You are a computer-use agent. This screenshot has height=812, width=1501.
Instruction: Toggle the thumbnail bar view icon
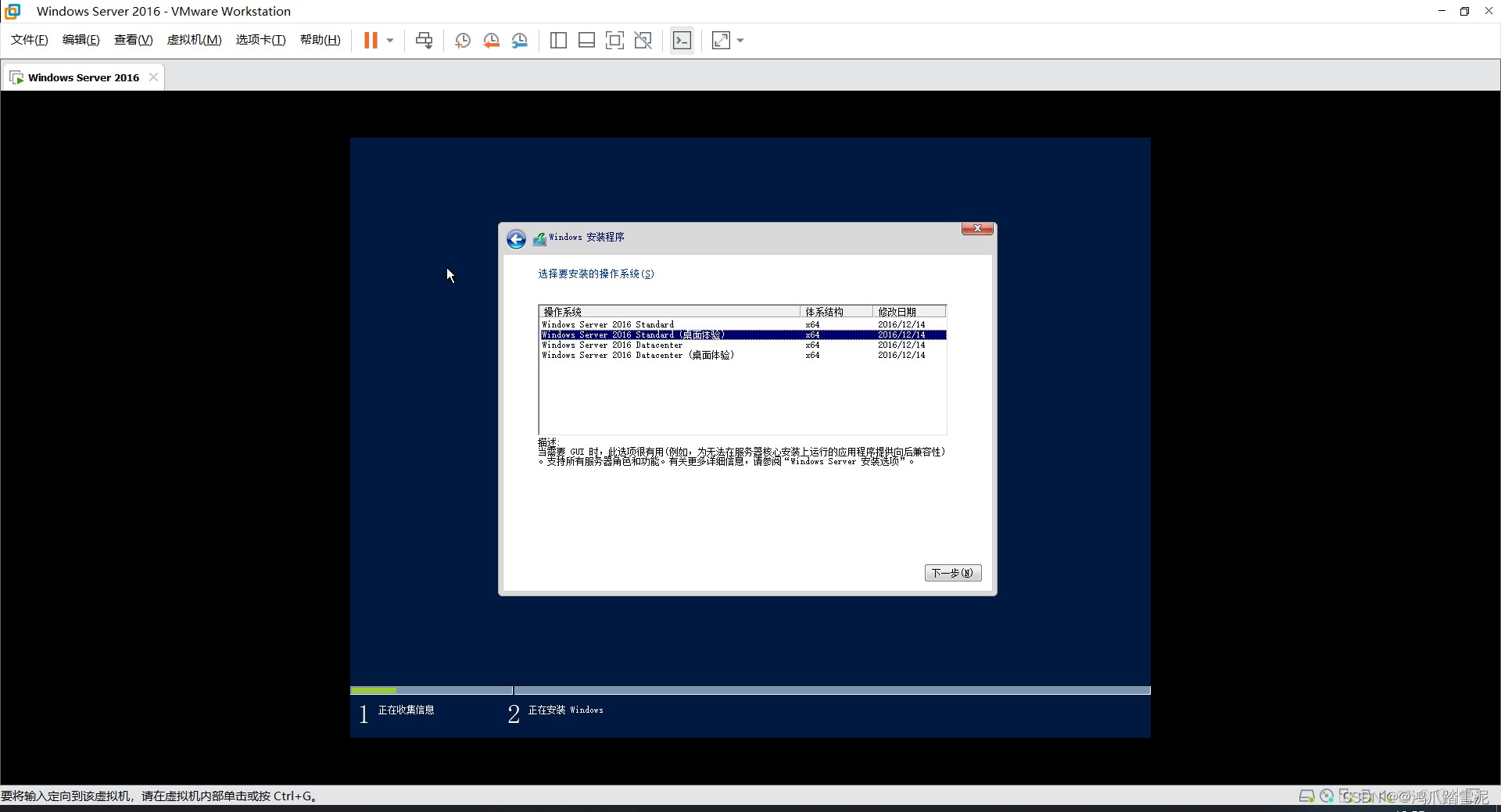pos(586,41)
